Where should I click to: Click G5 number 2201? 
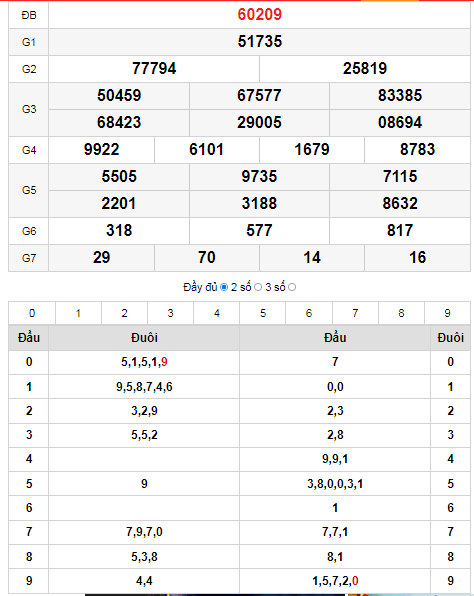point(119,203)
